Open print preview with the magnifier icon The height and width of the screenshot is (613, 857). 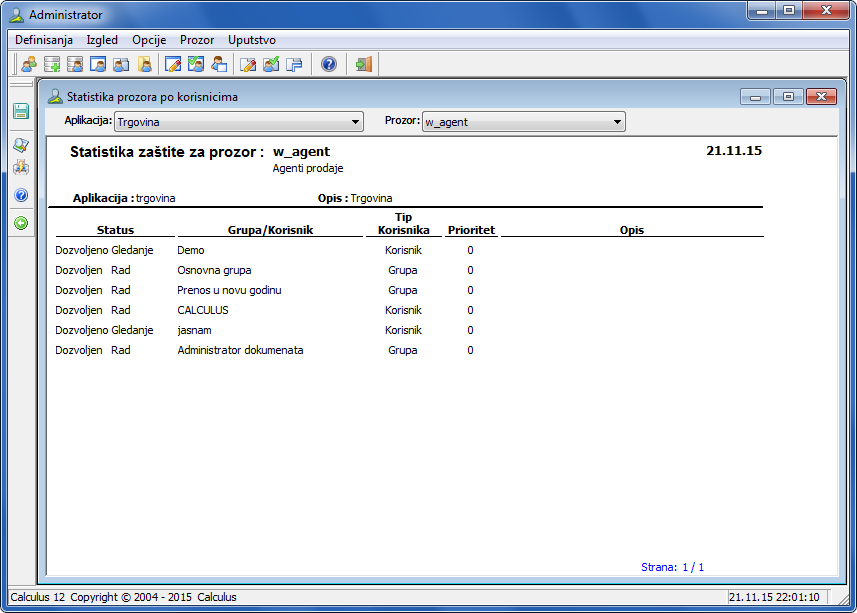pos(20,145)
